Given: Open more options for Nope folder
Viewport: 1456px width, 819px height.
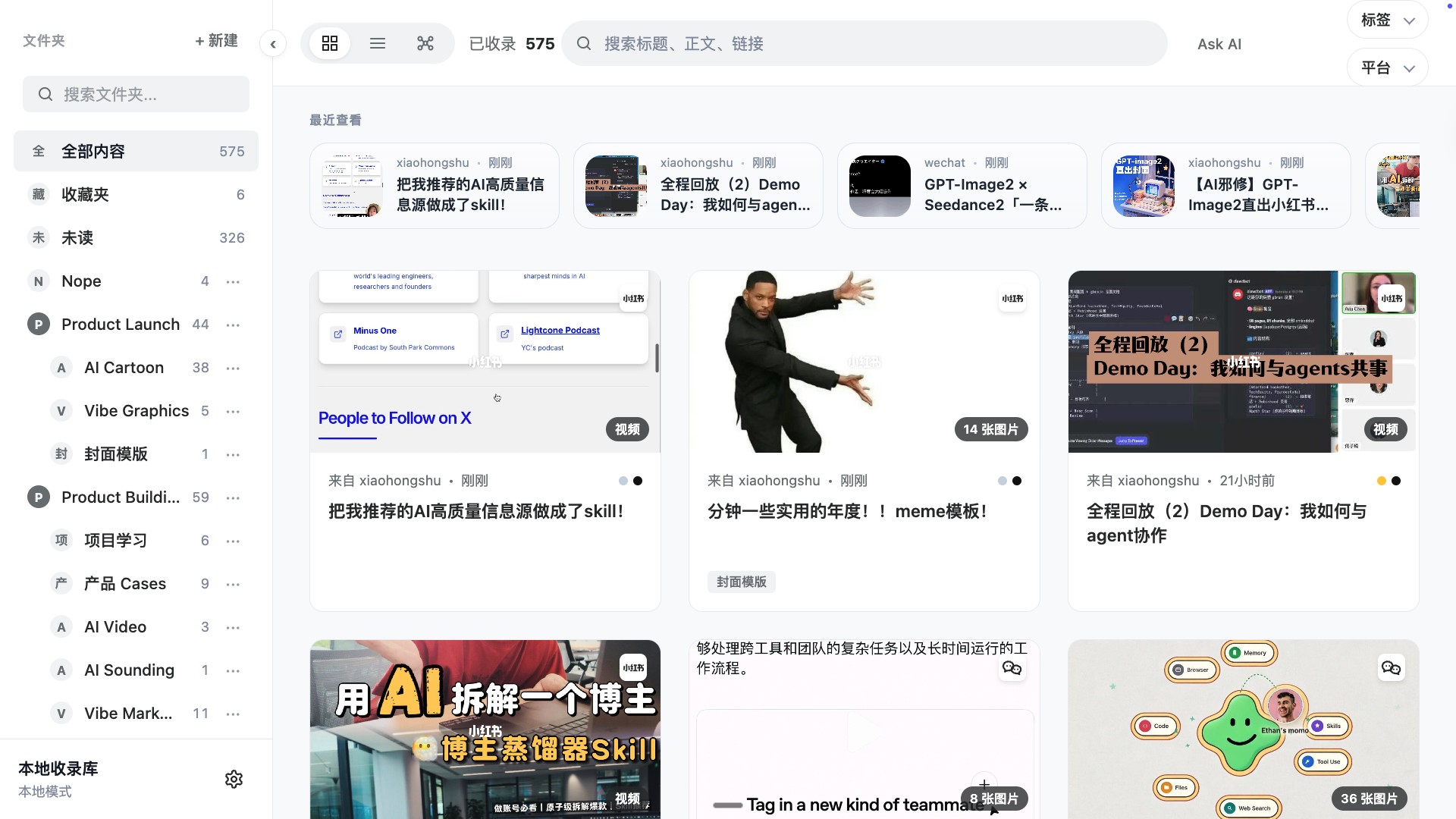Looking at the screenshot, I should pyautogui.click(x=233, y=281).
